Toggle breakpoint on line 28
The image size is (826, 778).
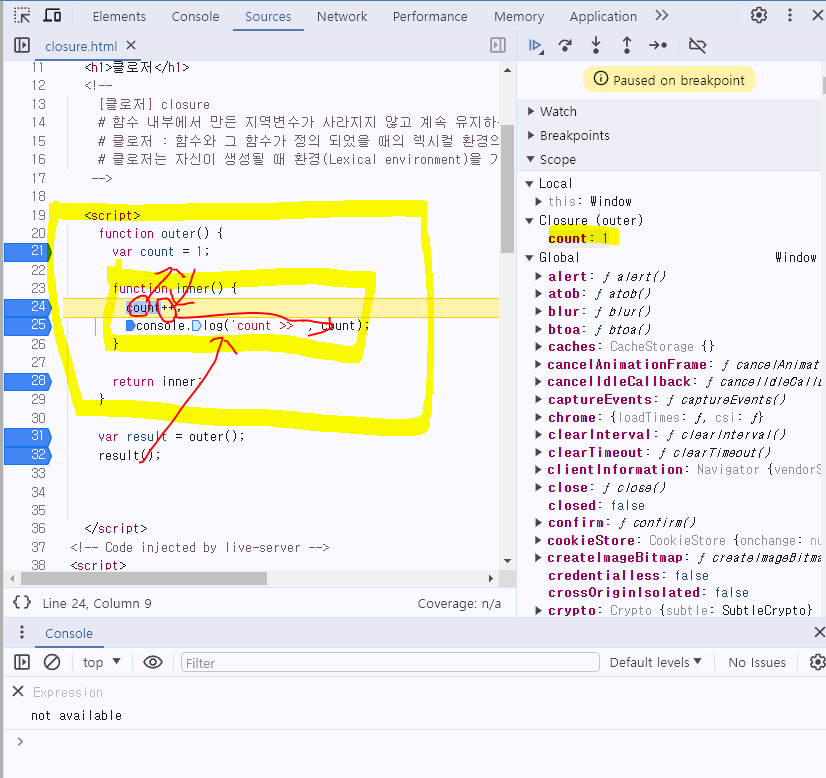(28, 381)
